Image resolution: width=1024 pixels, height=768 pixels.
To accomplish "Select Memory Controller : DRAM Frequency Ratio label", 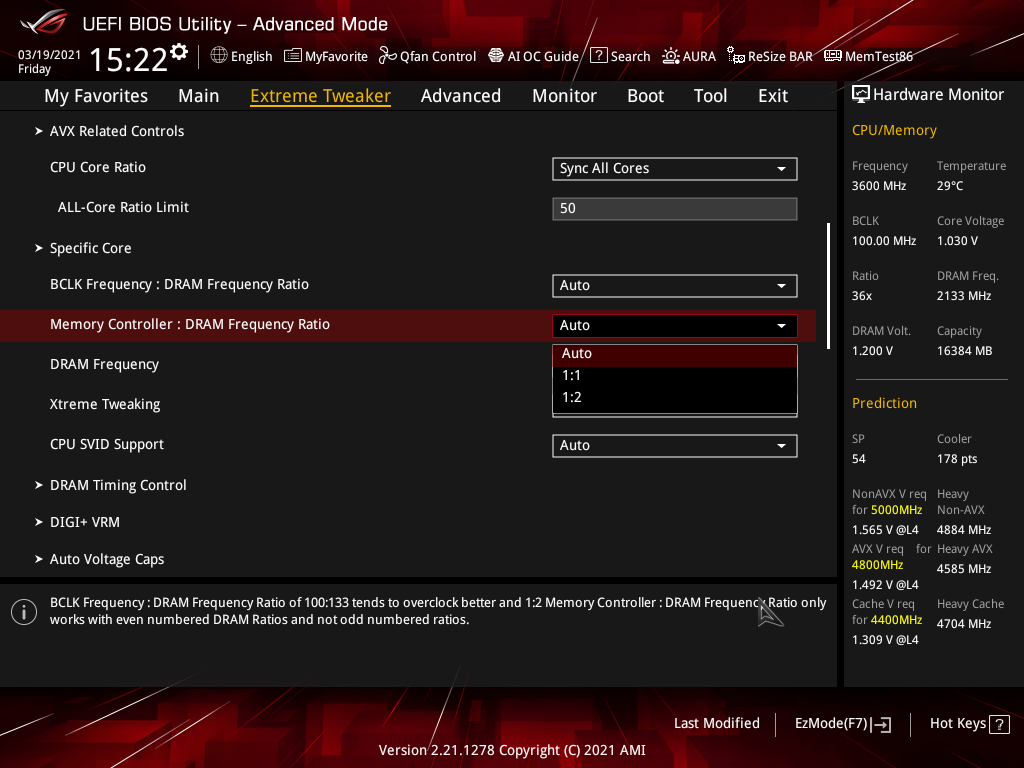I will tap(190, 325).
